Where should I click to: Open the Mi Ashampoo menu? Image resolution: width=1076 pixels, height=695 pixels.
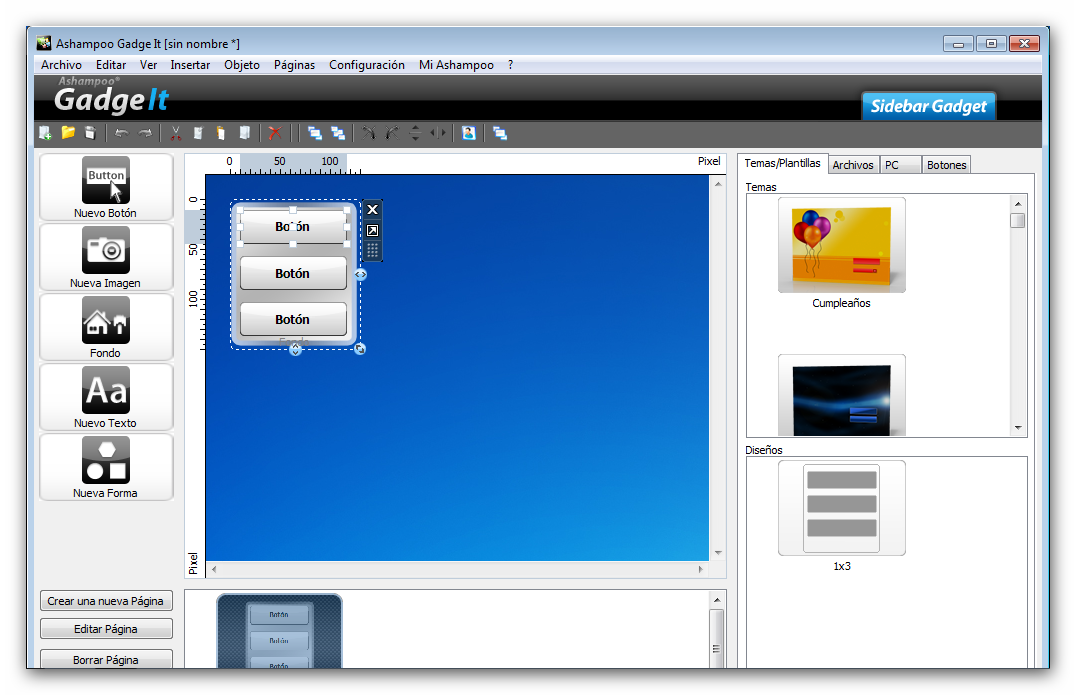click(x=456, y=64)
